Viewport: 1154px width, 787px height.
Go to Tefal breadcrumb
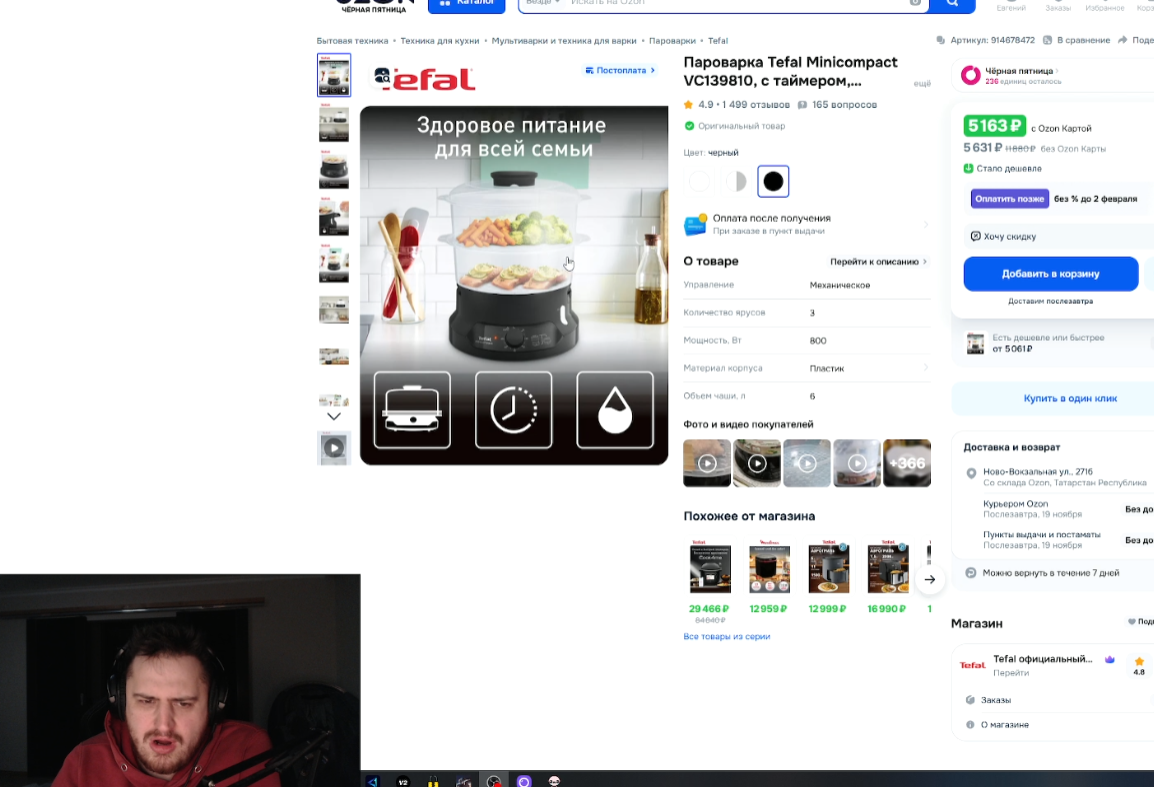718,40
